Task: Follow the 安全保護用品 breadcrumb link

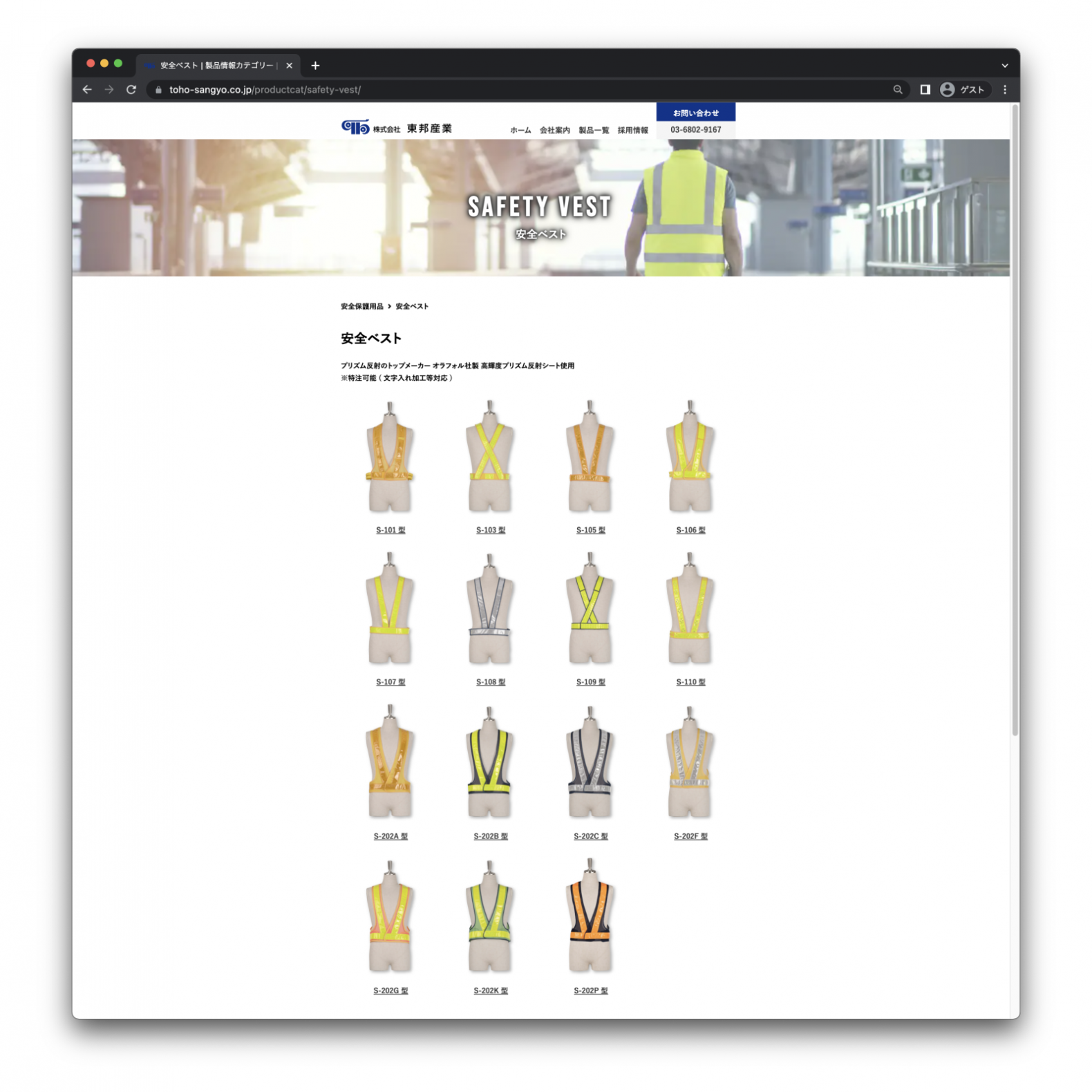Action: click(361, 306)
